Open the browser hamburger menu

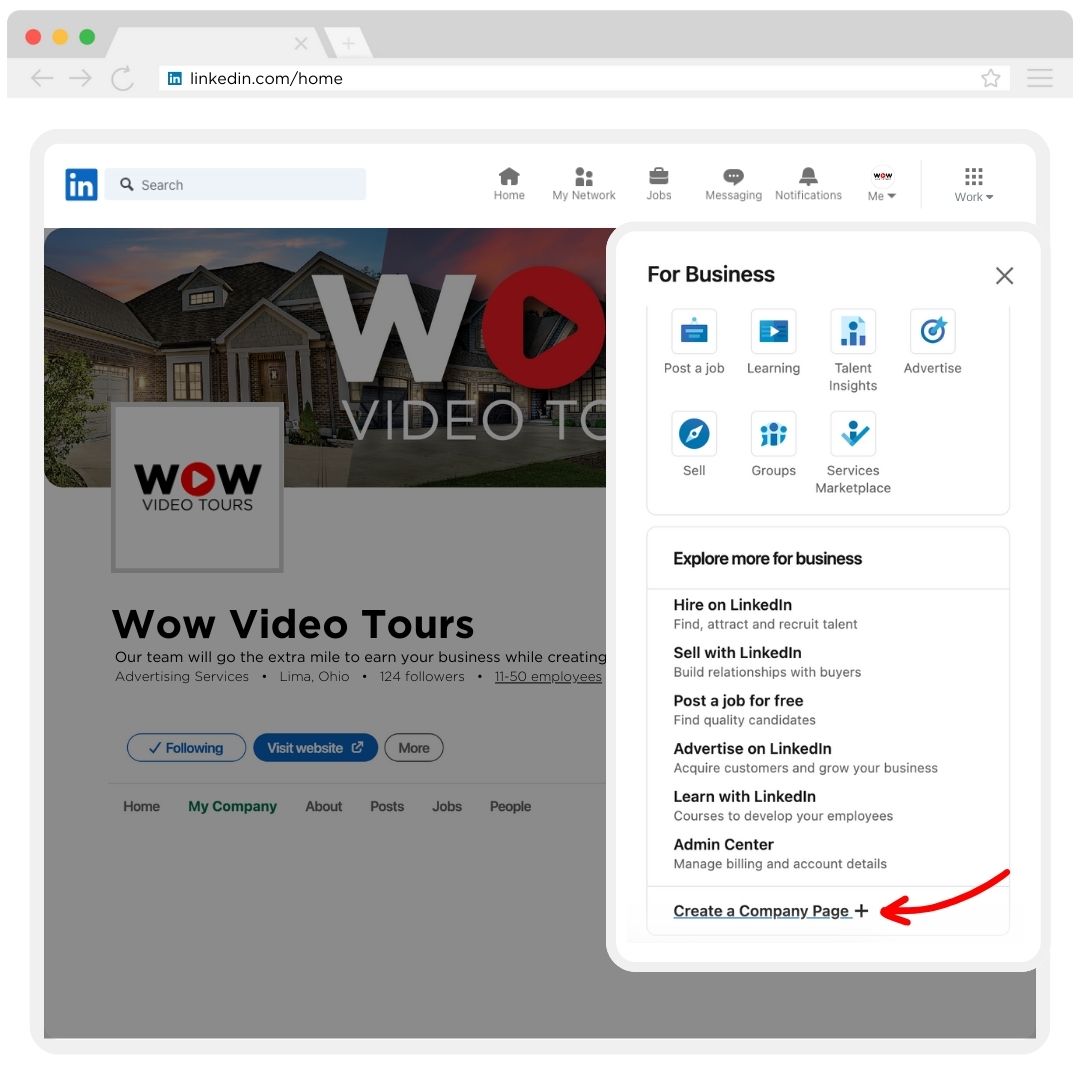coord(1039,78)
